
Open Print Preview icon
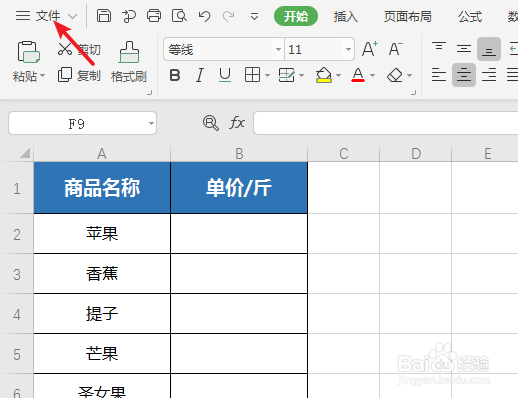pos(179,16)
